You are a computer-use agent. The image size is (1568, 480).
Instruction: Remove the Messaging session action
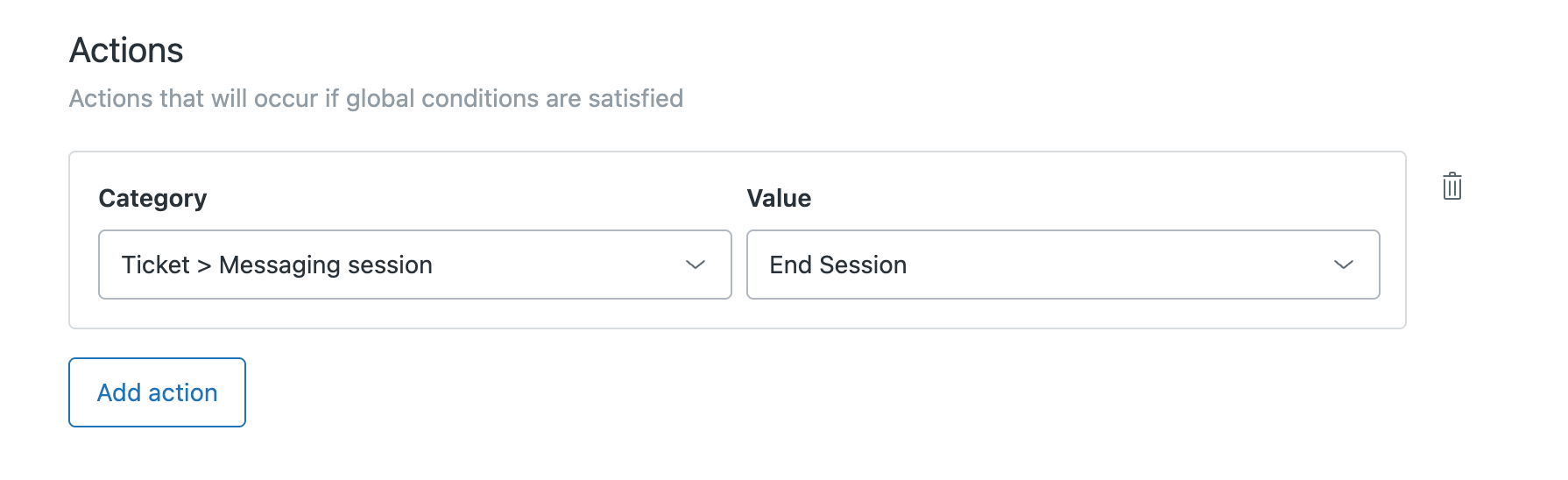1451,187
